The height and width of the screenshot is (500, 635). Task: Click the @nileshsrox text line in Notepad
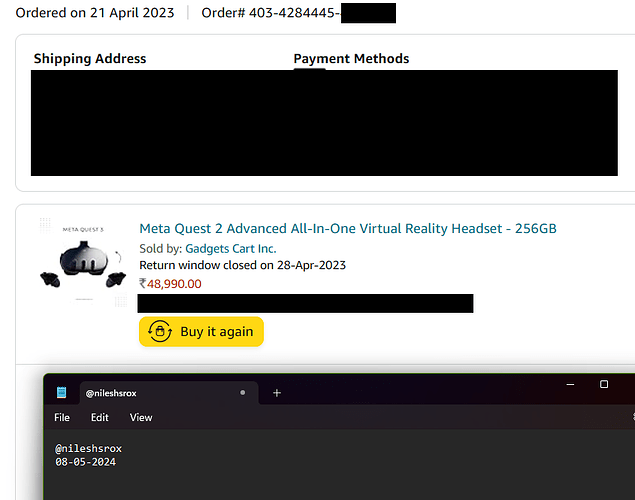point(88,449)
